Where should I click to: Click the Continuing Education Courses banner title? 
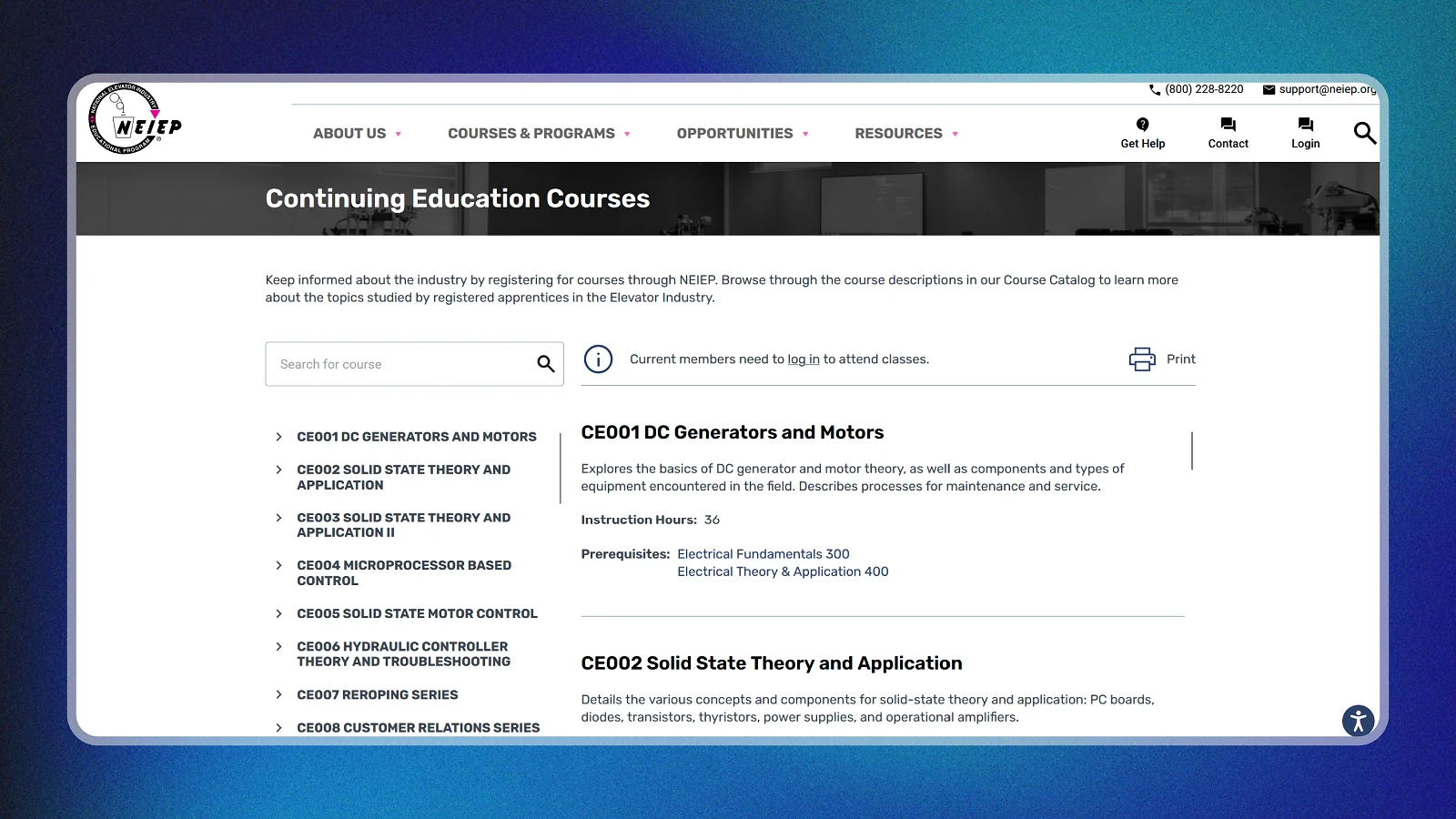tap(458, 198)
